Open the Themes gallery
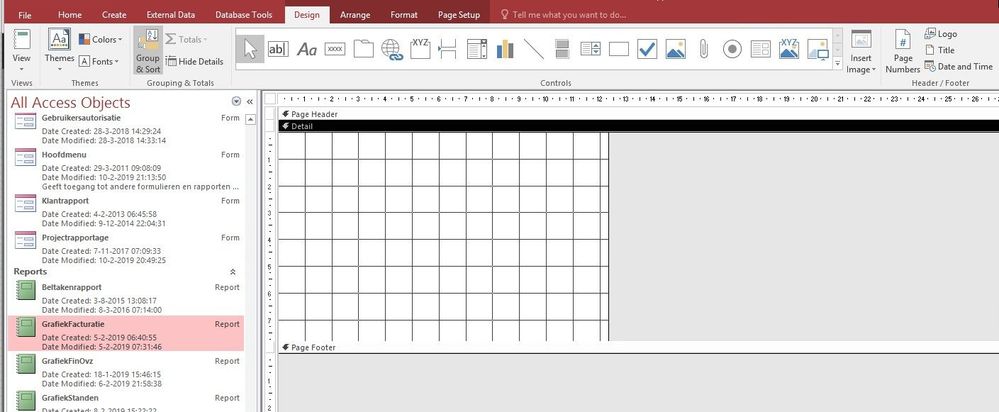The height and width of the screenshot is (412, 999). pos(59,51)
